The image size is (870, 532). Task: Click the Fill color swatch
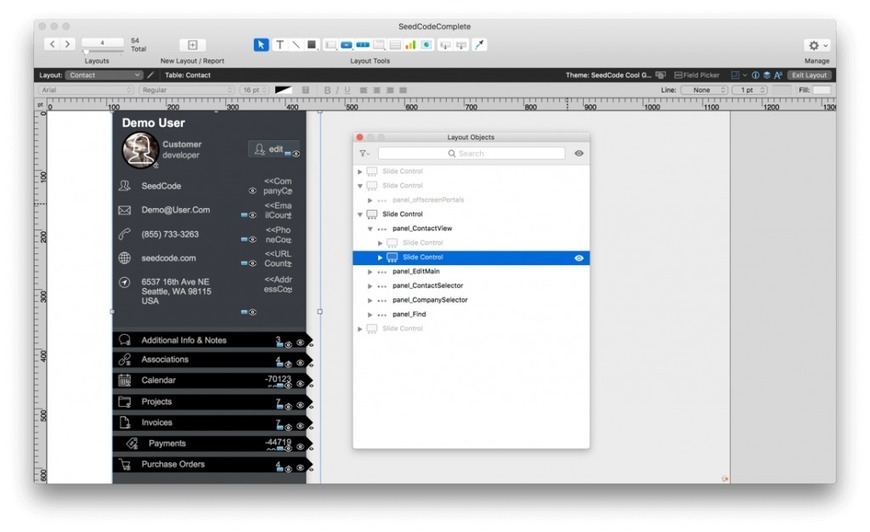pos(821,90)
